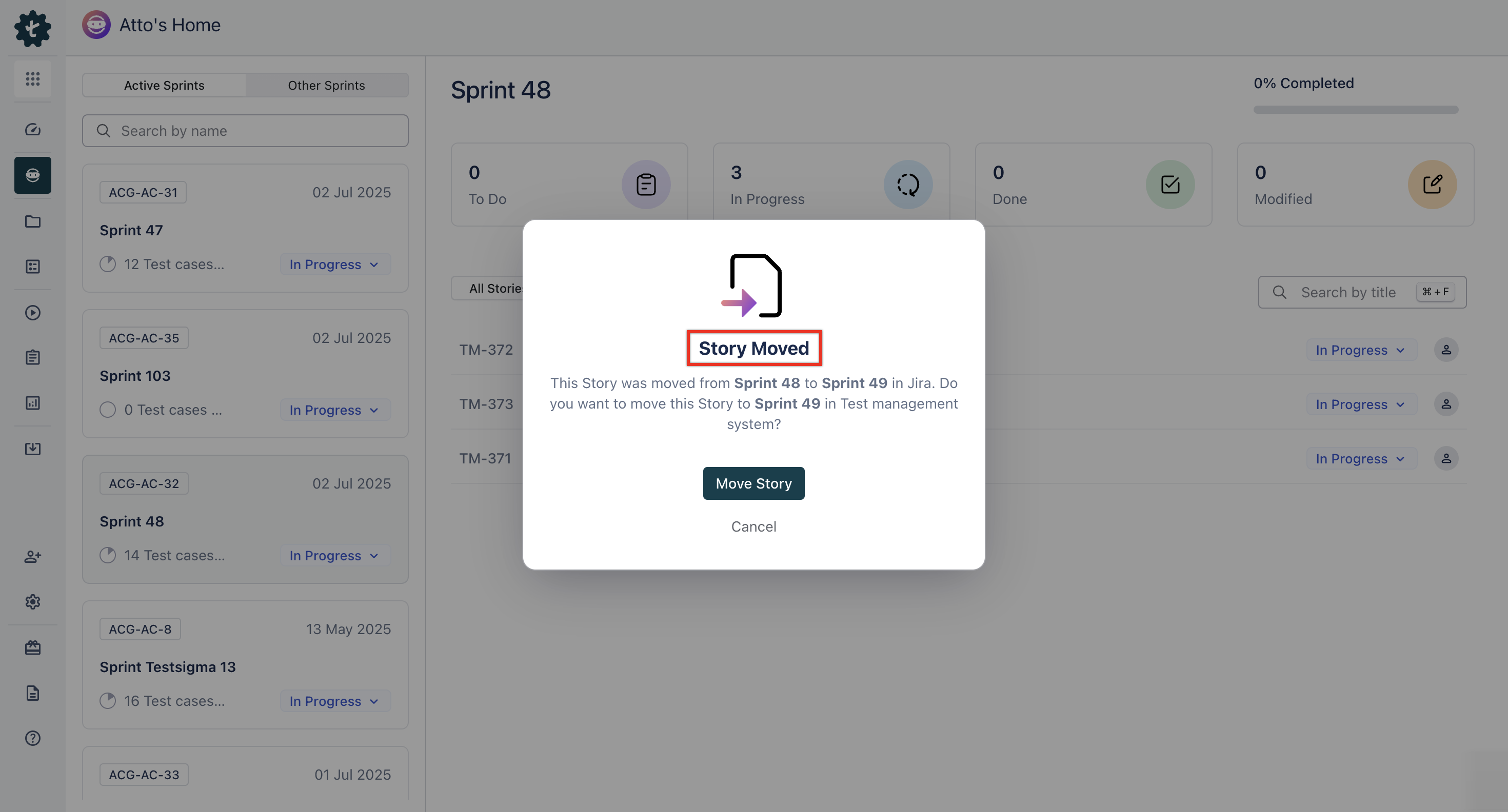1508x812 pixels.
Task: Open the settings gear icon in sidebar
Action: [x=33, y=601]
